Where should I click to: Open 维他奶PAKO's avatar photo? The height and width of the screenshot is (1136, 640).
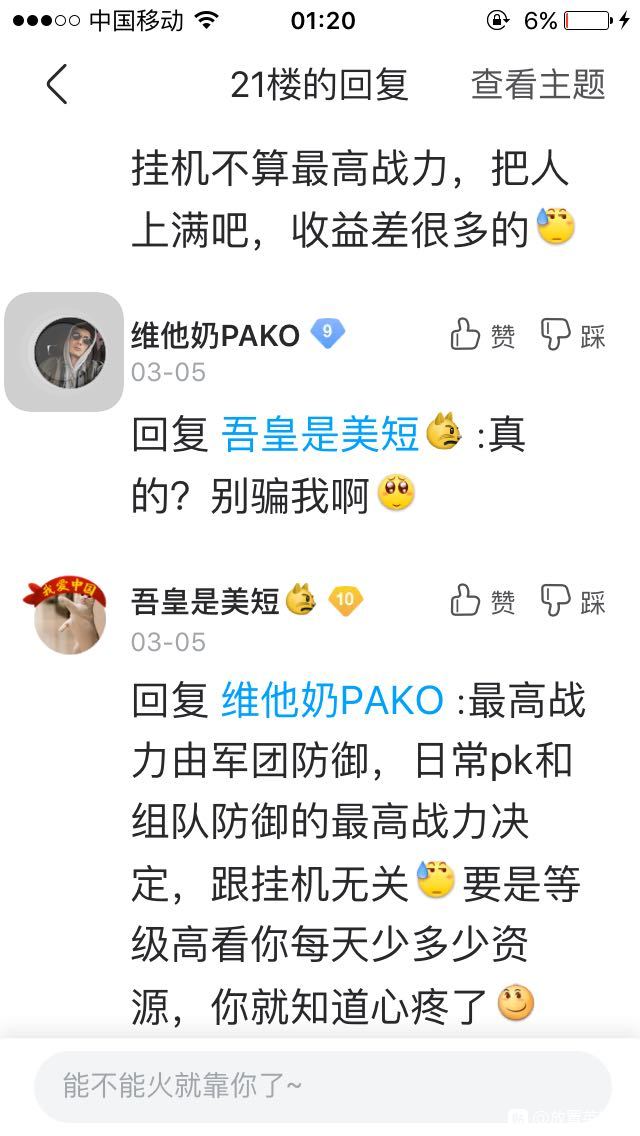pyautogui.click(x=70, y=353)
